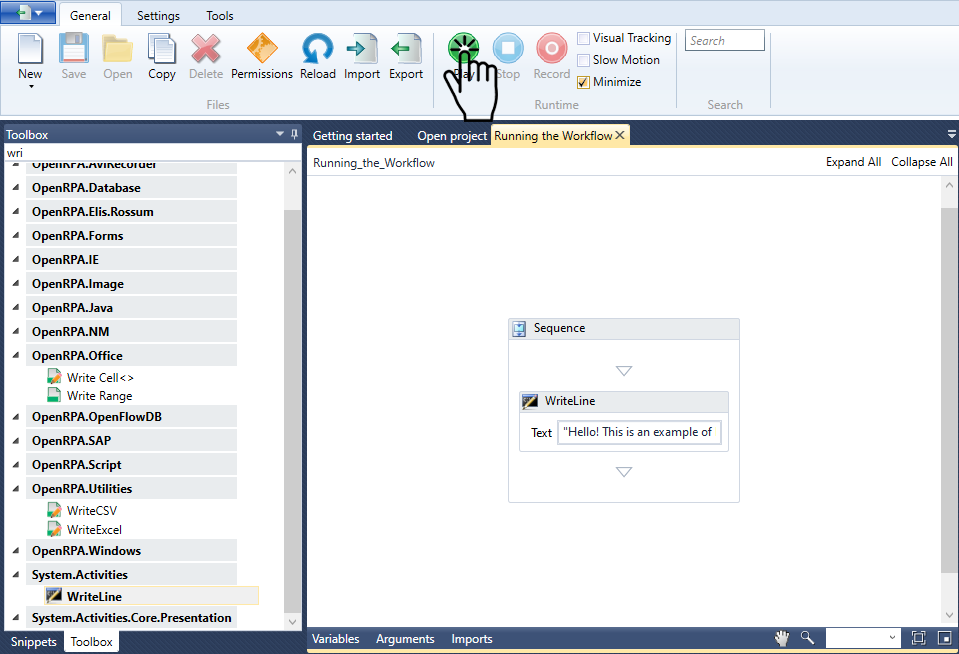Click the zoom magnifier icon
959x654 pixels.
coord(807,638)
